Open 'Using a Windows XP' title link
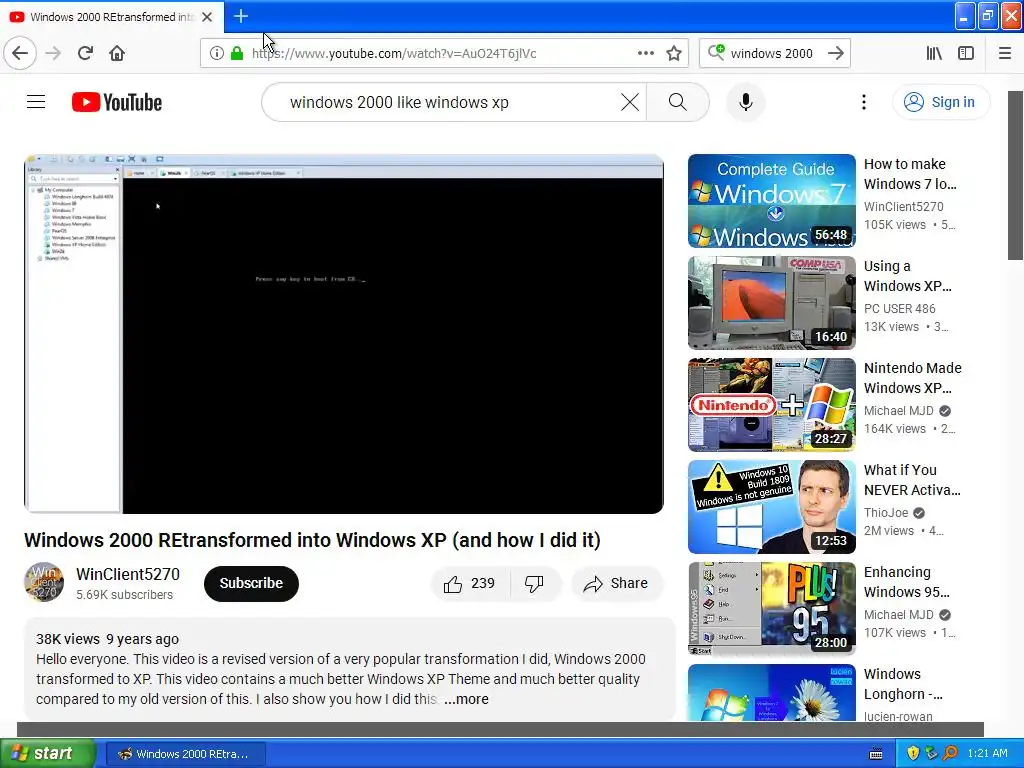 [908, 276]
